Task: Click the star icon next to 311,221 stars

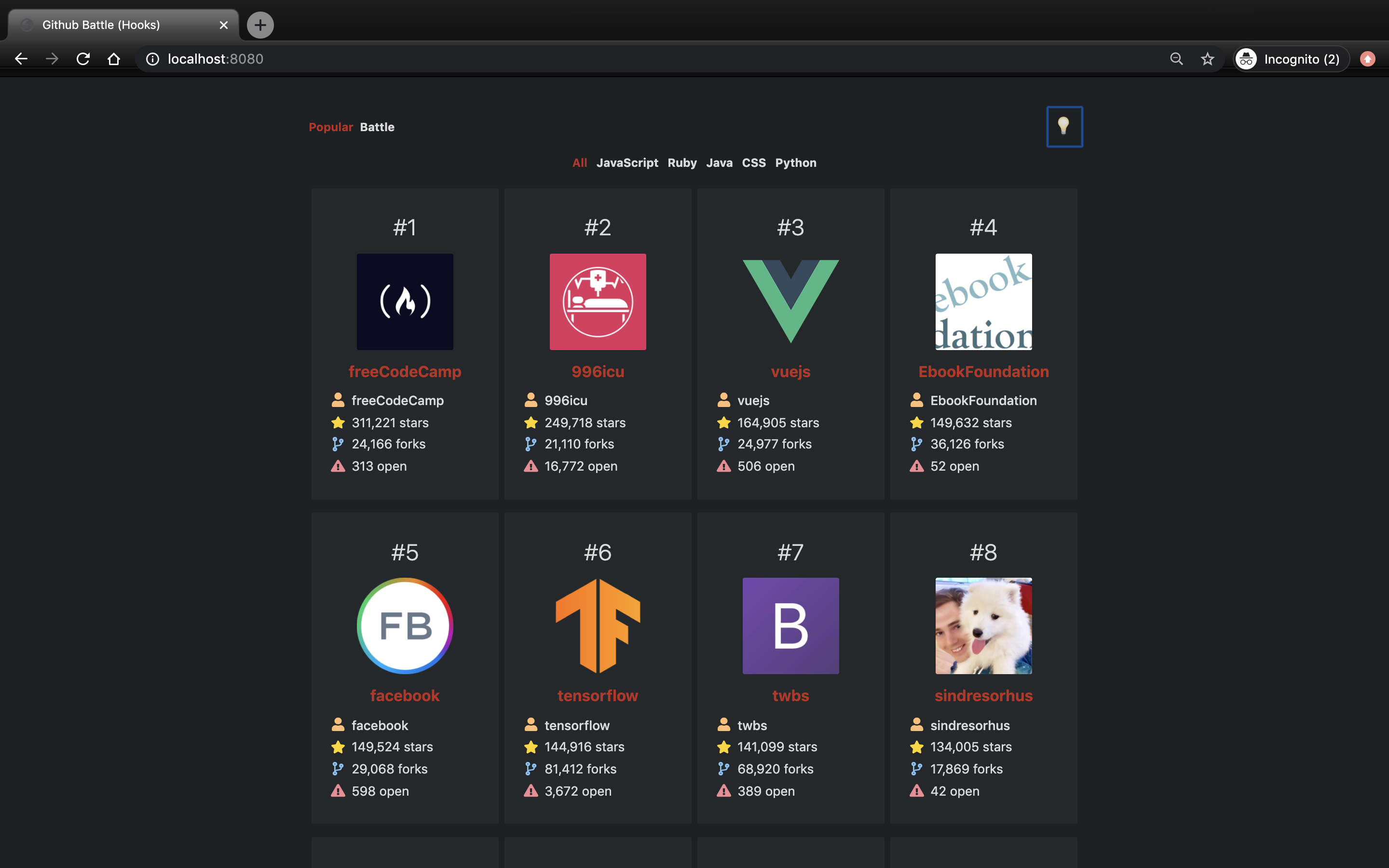Action: pyautogui.click(x=338, y=422)
